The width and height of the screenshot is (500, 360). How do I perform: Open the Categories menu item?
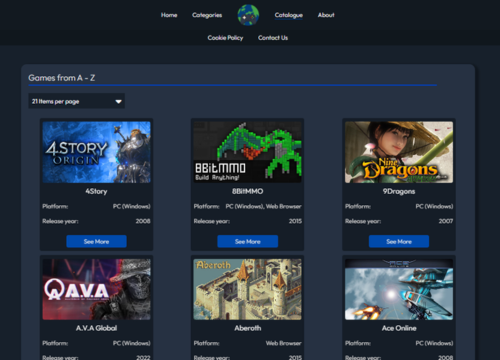tap(207, 15)
